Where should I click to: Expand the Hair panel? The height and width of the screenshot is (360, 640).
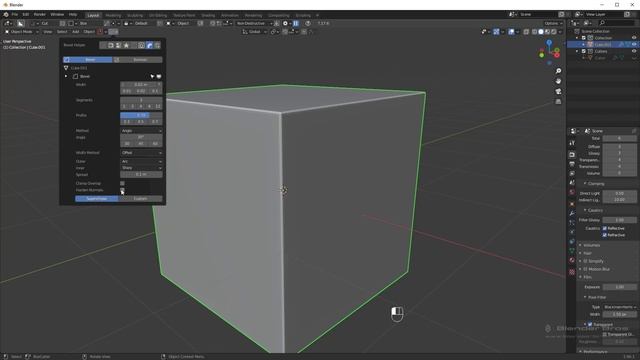click(x=587, y=253)
